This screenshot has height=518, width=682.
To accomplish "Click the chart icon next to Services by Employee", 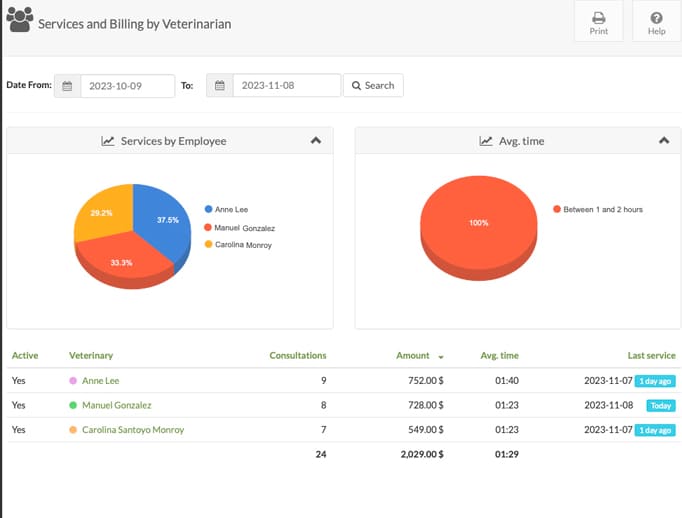I will point(107,141).
